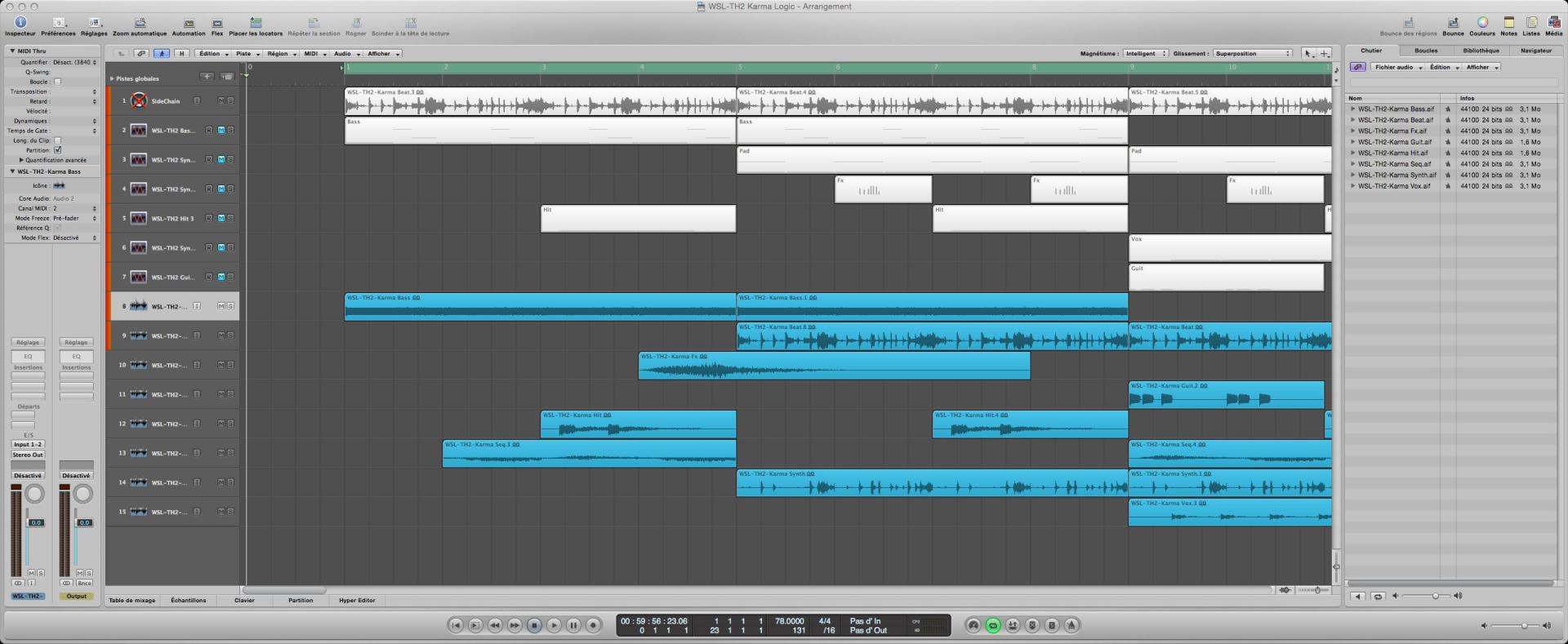Select the WSL-TH2-Karma Fx audio region

[834, 366]
